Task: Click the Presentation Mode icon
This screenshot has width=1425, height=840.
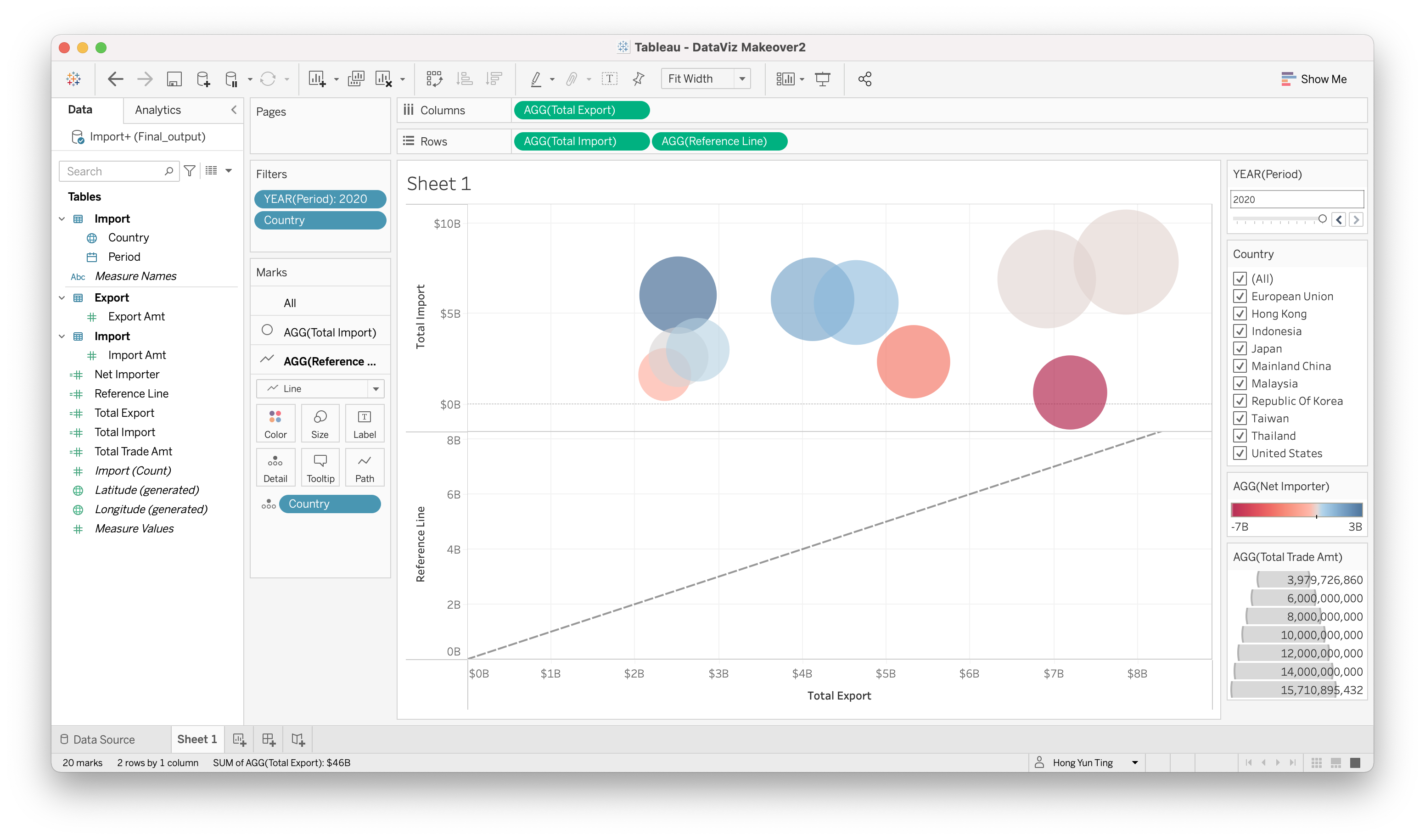Action: pyautogui.click(x=822, y=79)
